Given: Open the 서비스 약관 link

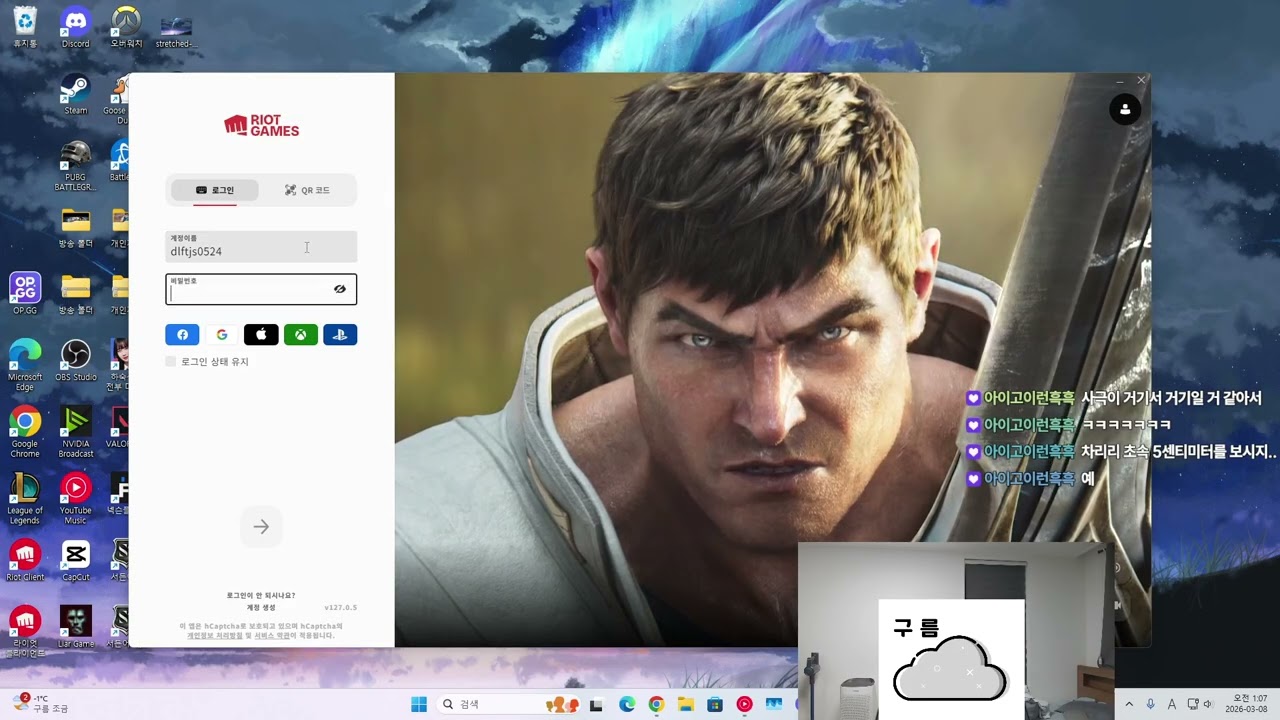Looking at the screenshot, I should point(272,635).
